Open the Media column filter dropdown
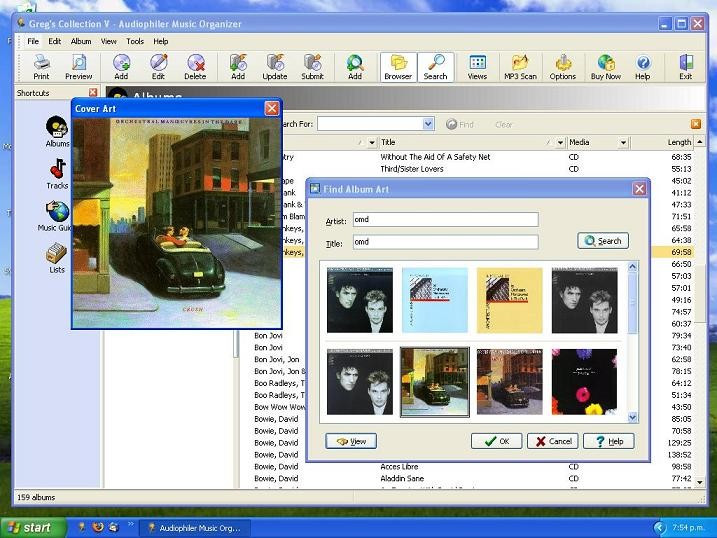This screenshot has height=538, width=717. tap(623, 143)
